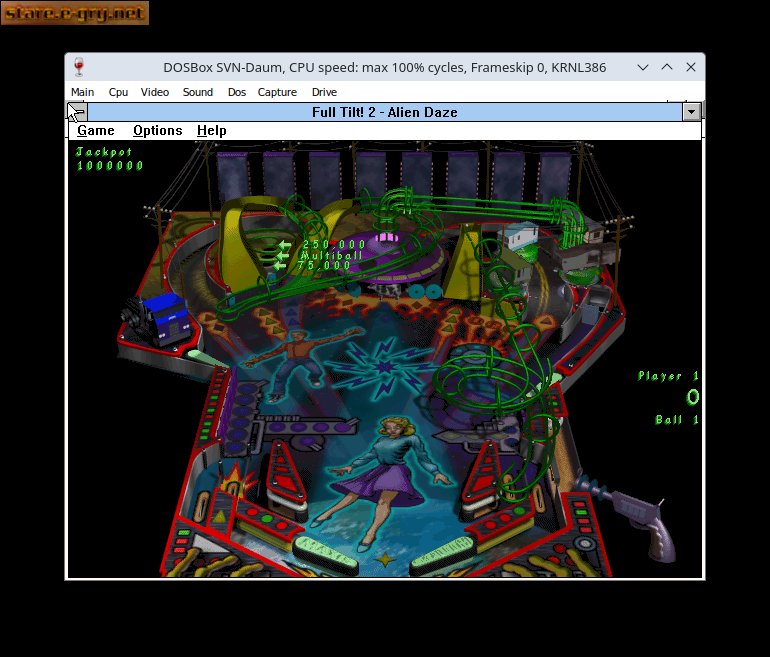Click the purple flying saucer
This screenshot has width=770, height=657.
coord(393,260)
